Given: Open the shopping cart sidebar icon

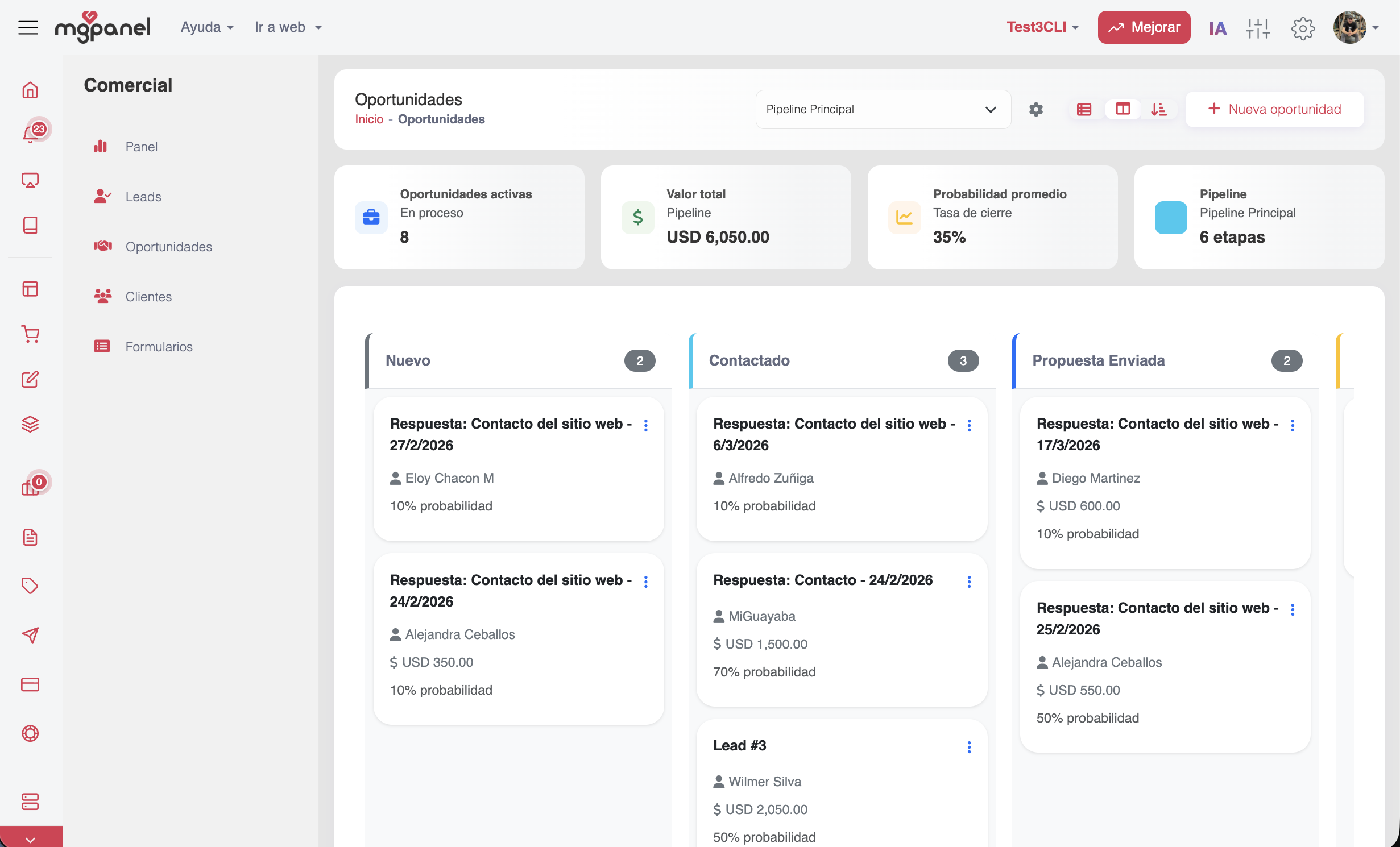Looking at the screenshot, I should [30, 334].
